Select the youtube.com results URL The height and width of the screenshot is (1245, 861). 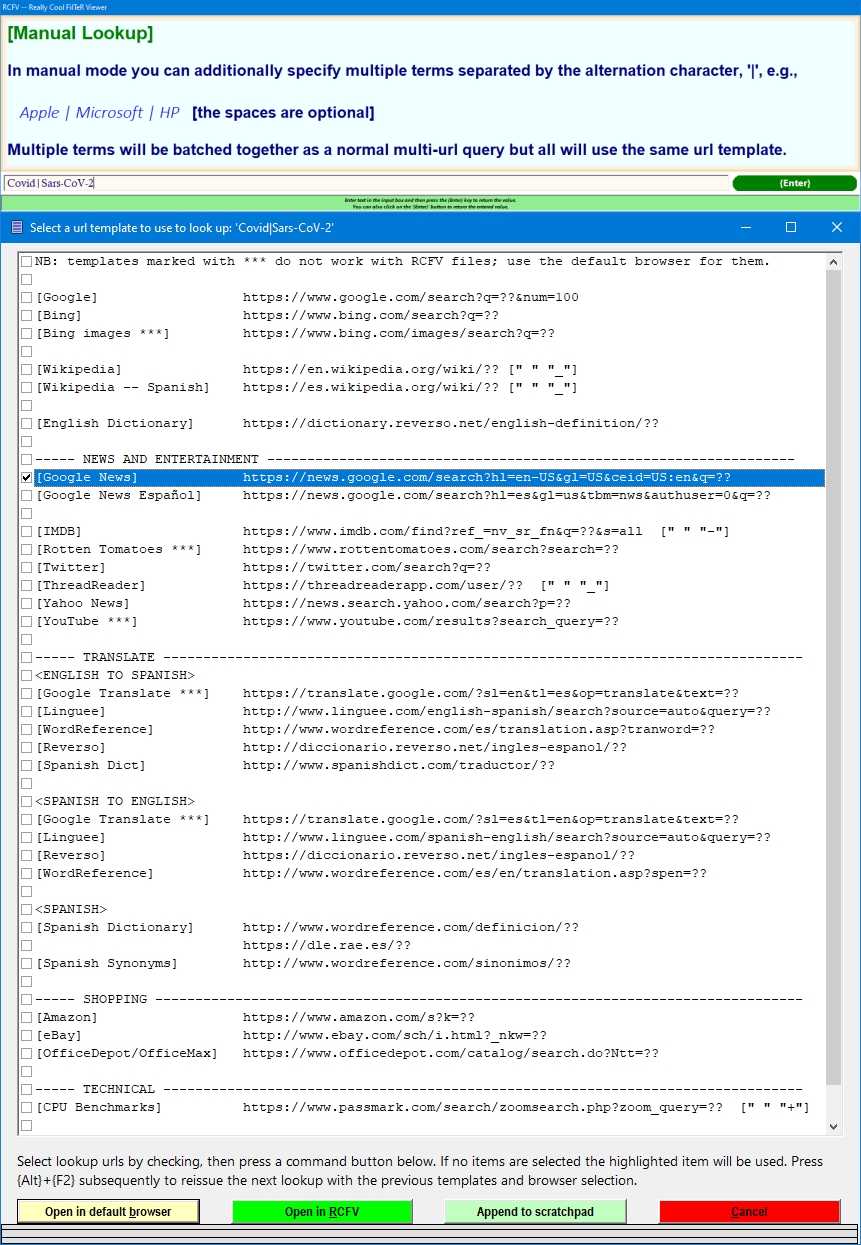click(x=431, y=621)
